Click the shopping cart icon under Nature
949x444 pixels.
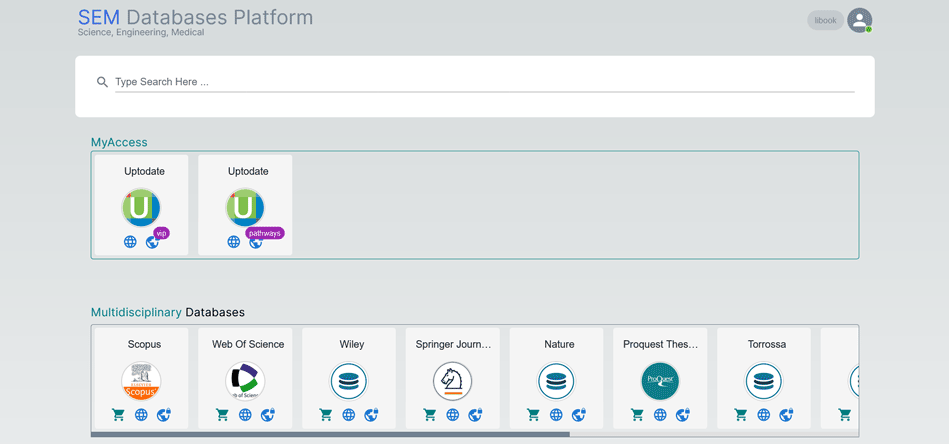pyautogui.click(x=533, y=414)
